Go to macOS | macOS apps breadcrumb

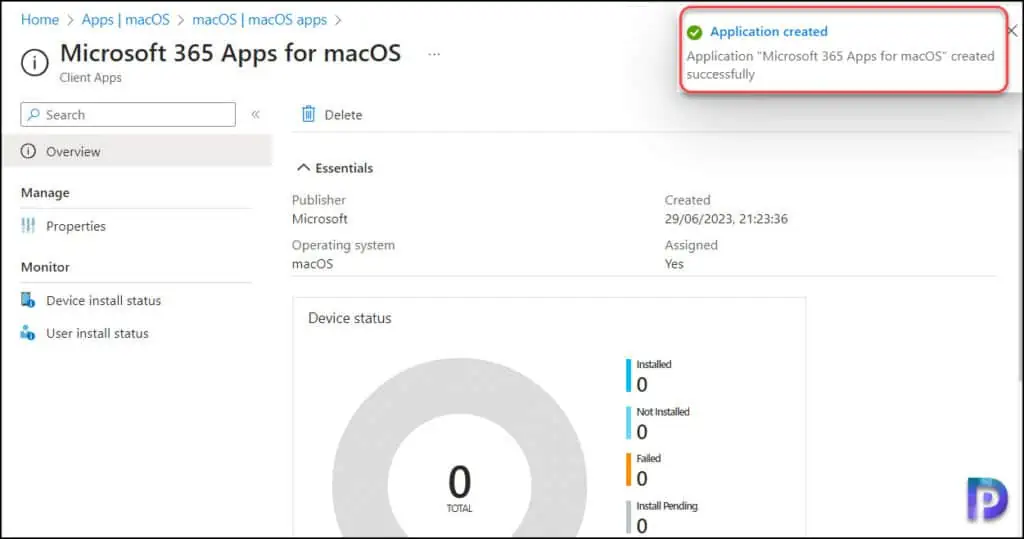point(259,20)
